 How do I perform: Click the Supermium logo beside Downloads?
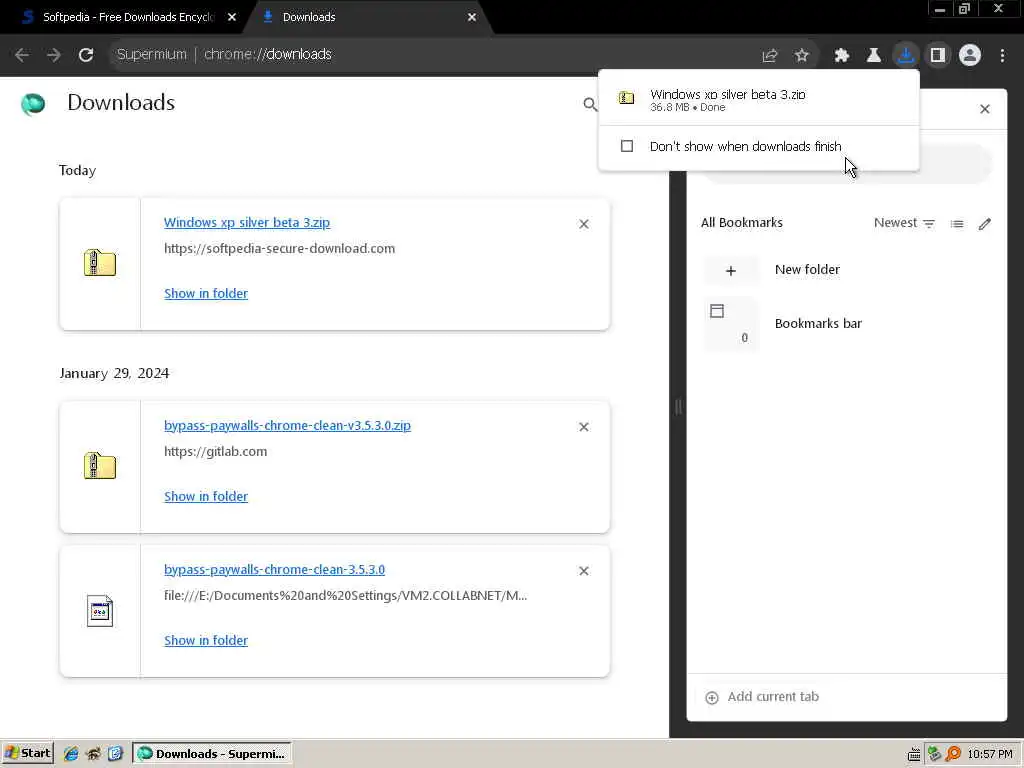(33, 104)
